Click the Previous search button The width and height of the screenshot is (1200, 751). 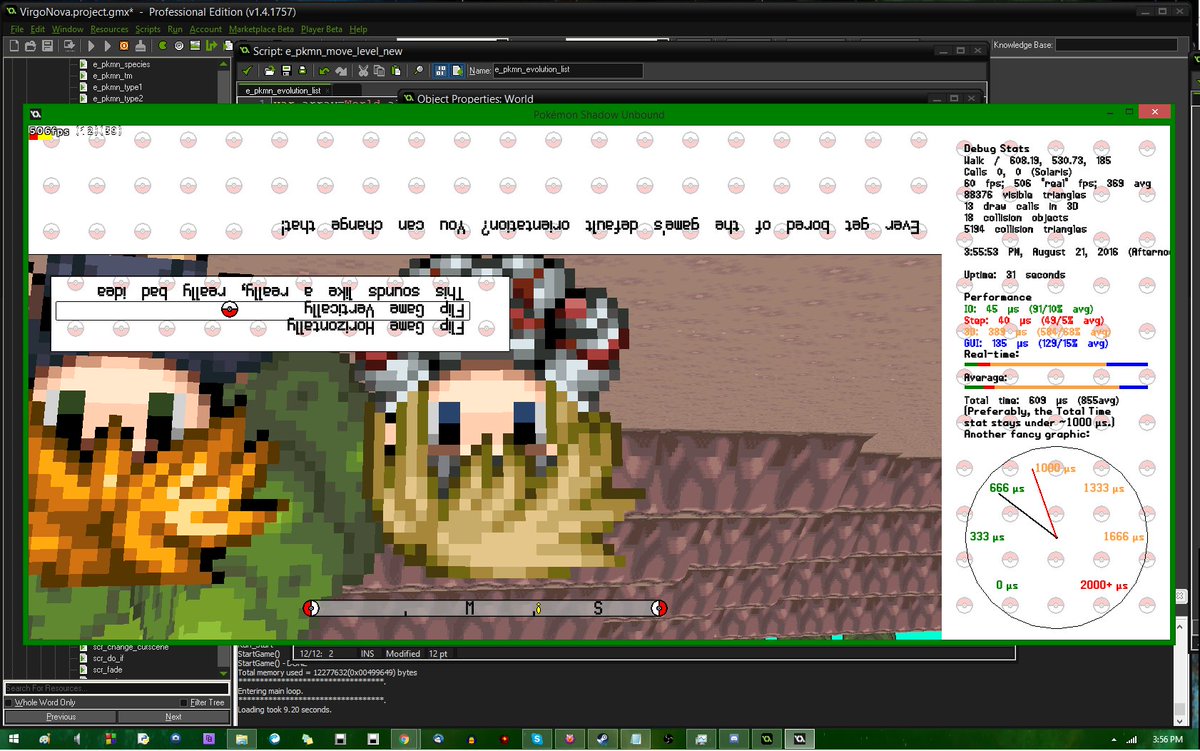(x=60, y=717)
